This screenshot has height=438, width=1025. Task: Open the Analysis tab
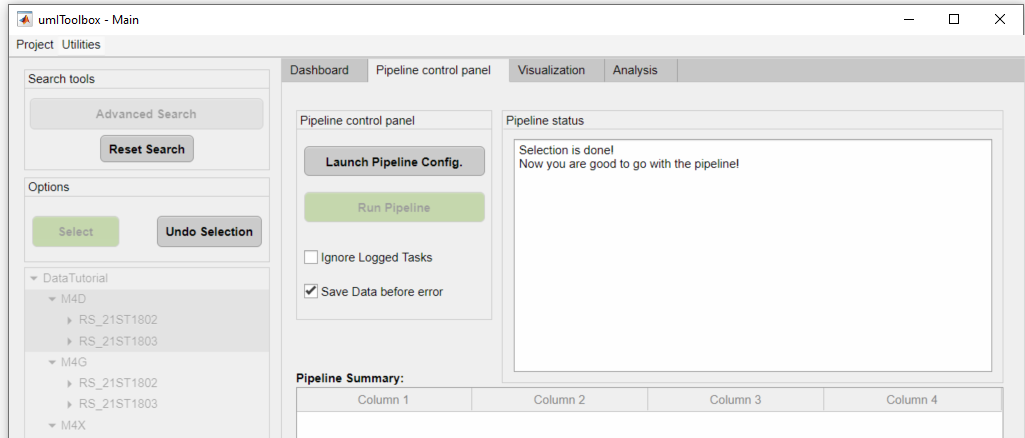coord(635,70)
